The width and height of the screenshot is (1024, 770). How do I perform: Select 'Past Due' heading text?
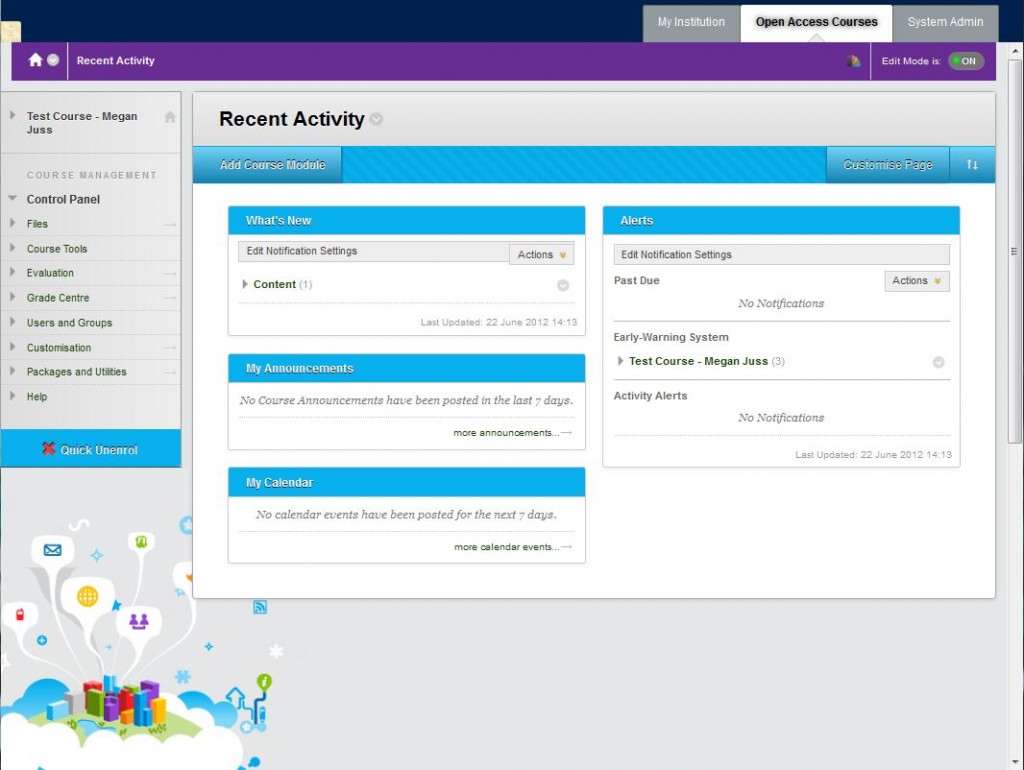636,281
